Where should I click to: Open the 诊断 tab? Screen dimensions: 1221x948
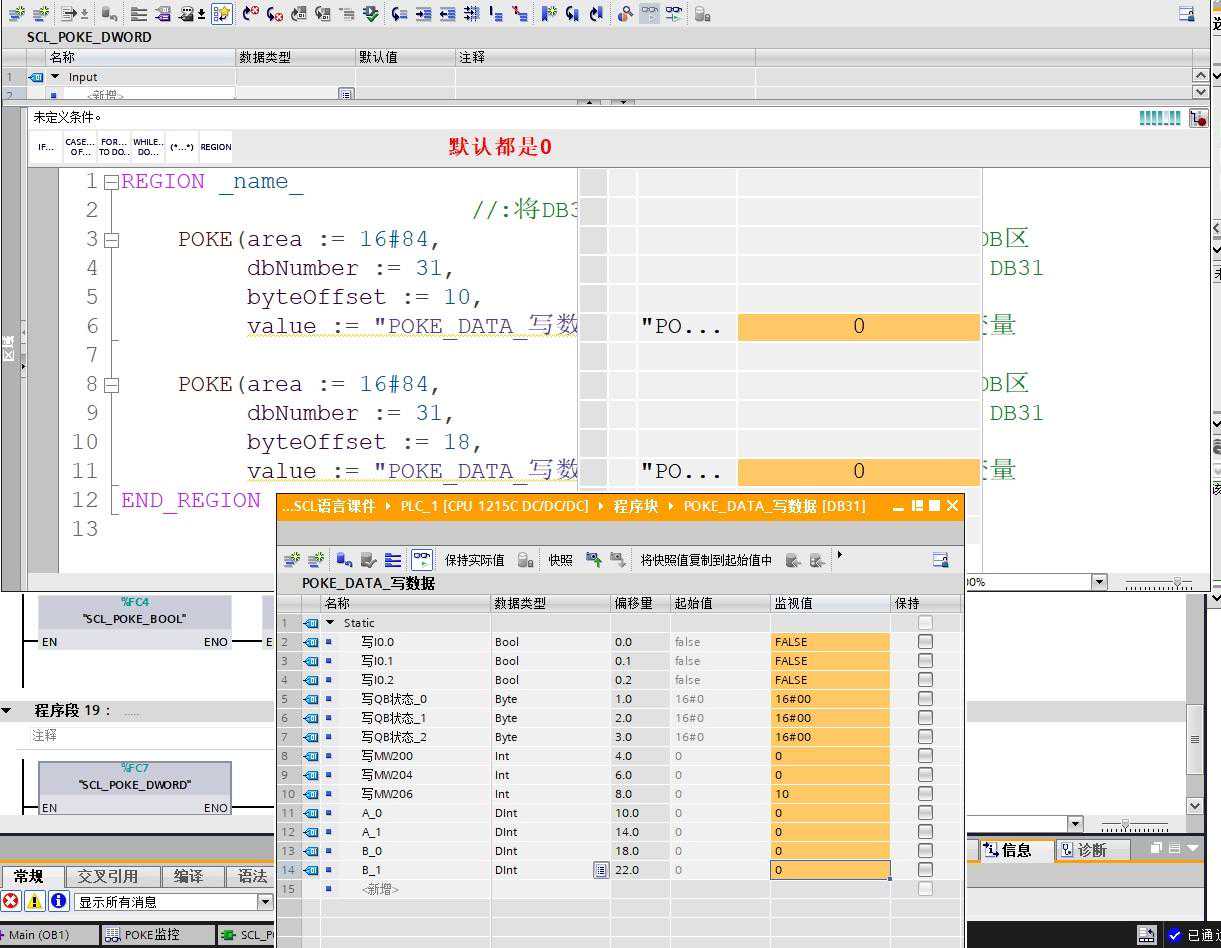(1091, 850)
